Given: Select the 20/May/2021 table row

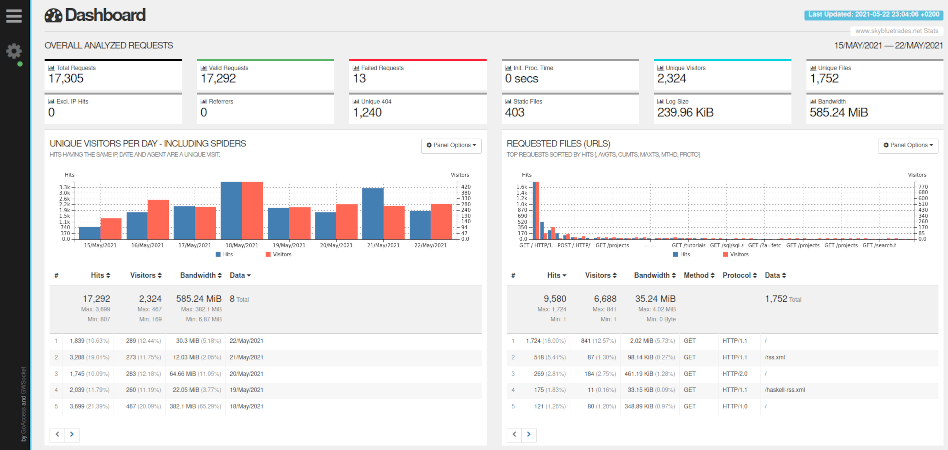Looking at the screenshot, I should click(266, 374).
